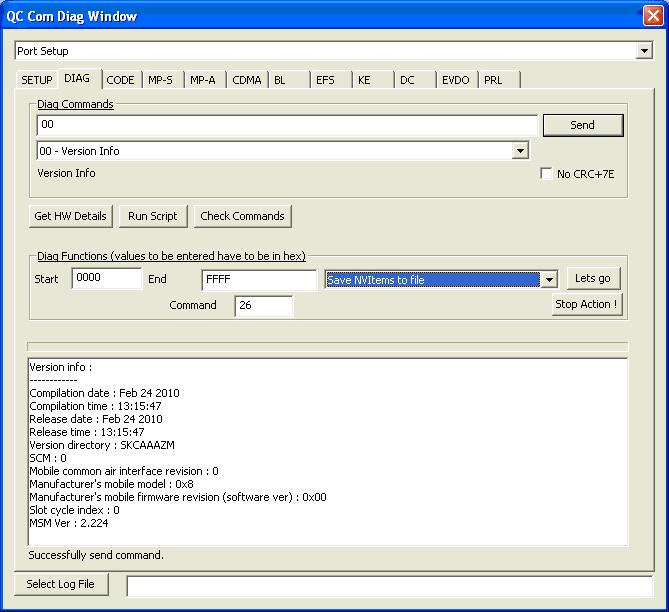Click 'Manufacturer's mobile model : 0x8' line

tap(111, 484)
